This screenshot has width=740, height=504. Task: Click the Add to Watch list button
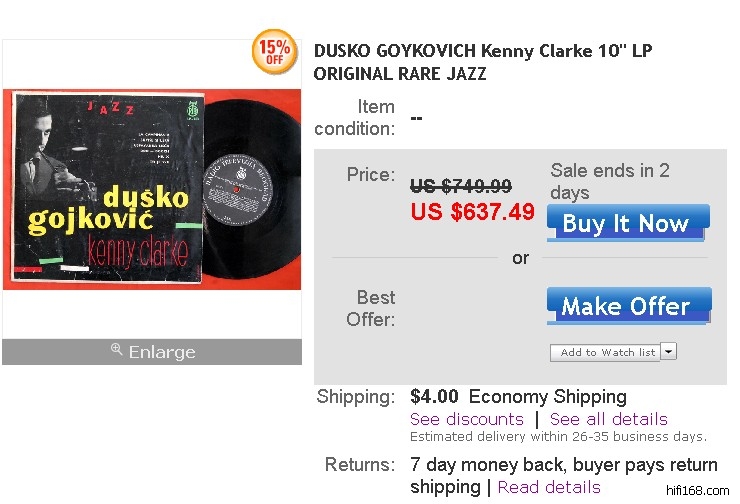coord(607,352)
